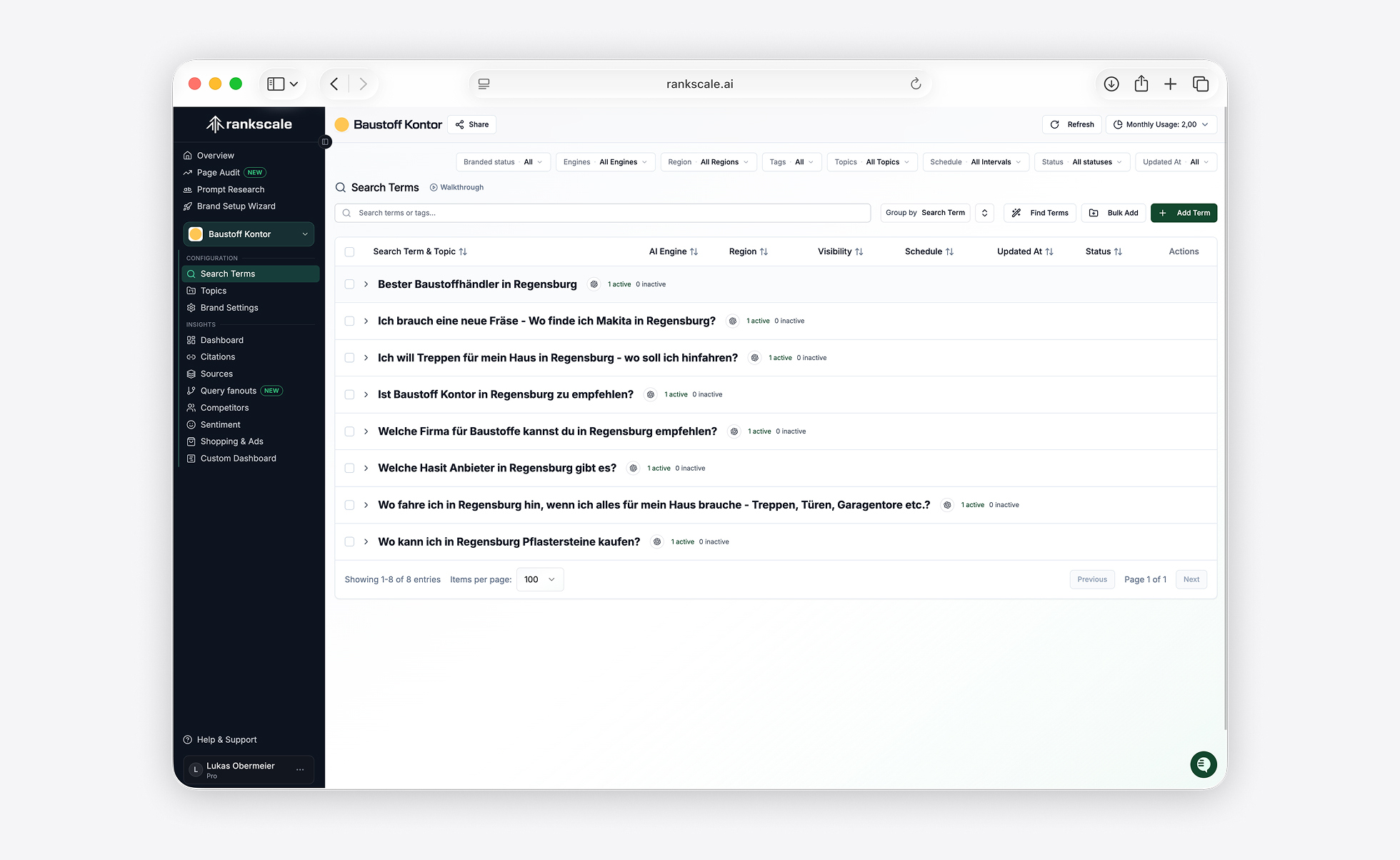Open the Baustoff Kontor brand selector in sidebar
Viewport: 1400px width, 860px height.
[249, 234]
